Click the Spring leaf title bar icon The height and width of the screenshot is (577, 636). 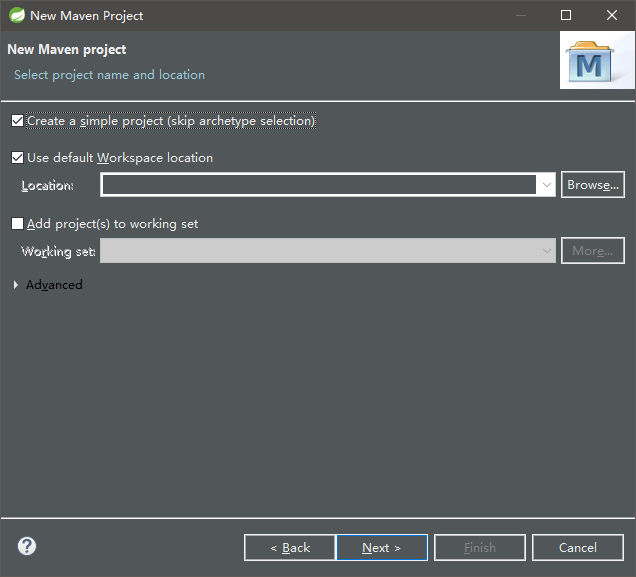tap(17, 15)
